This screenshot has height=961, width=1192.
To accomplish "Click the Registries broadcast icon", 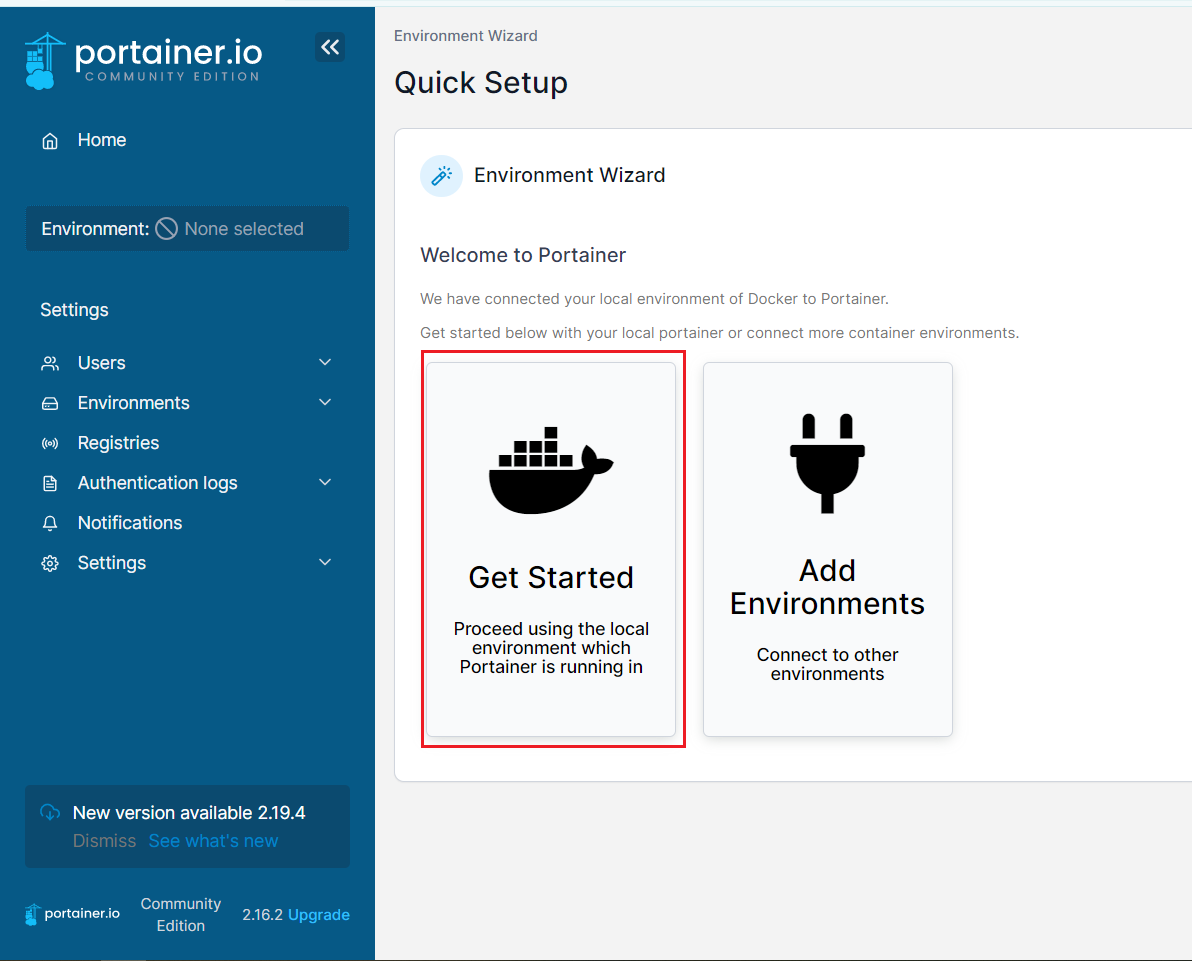I will (50, 443).
